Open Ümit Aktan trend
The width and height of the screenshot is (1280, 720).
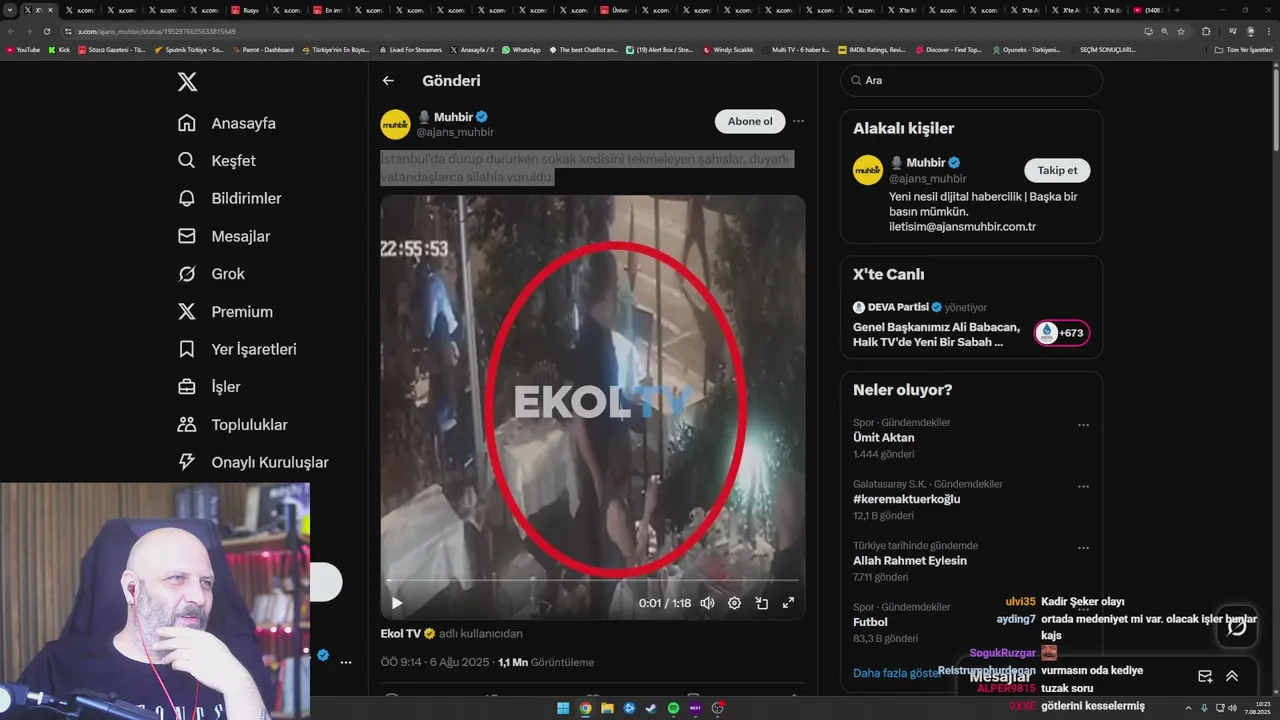pyautogui.click(x=883, y=438)
